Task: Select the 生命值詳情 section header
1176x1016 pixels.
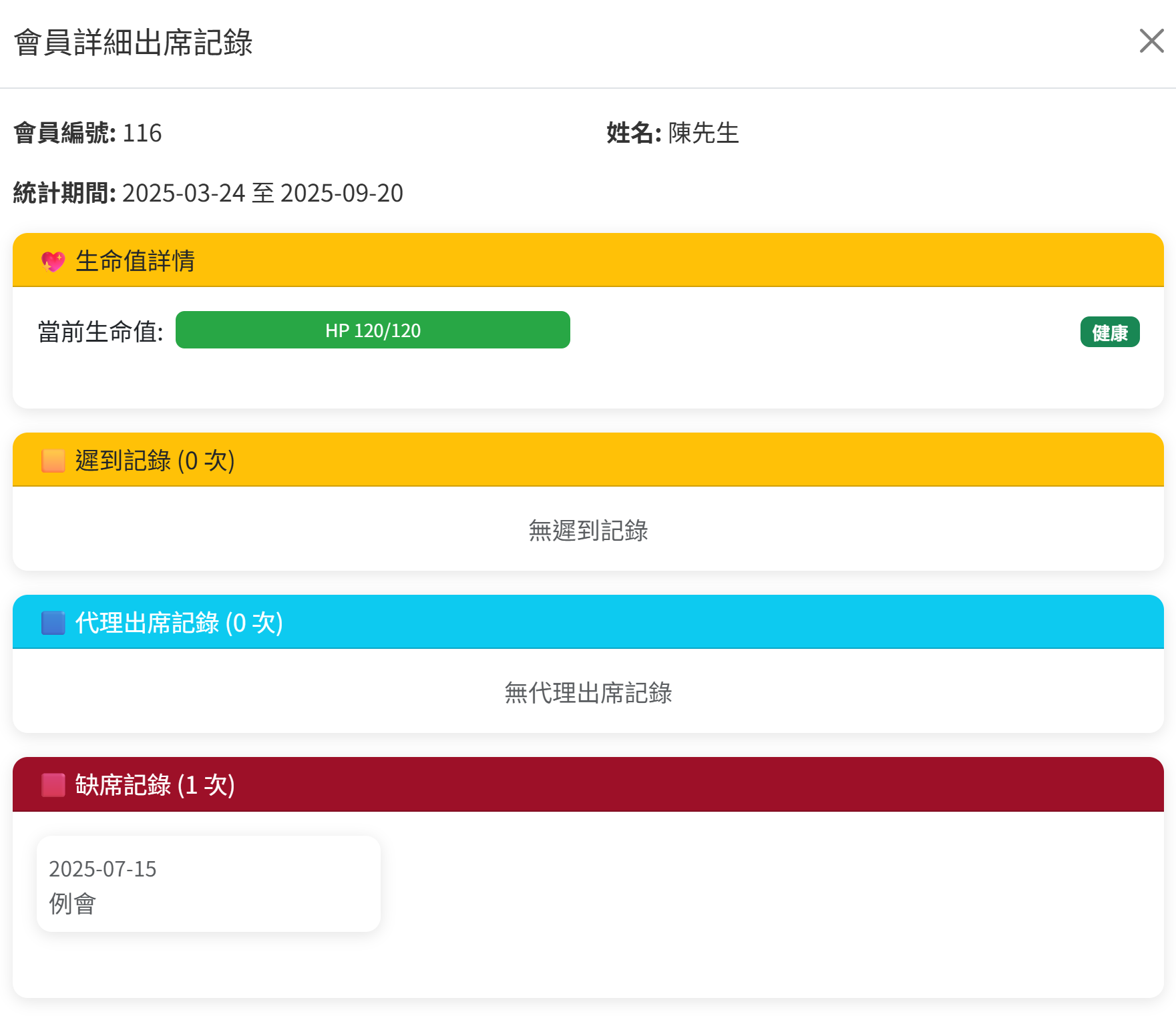Action: pos(135,261)
